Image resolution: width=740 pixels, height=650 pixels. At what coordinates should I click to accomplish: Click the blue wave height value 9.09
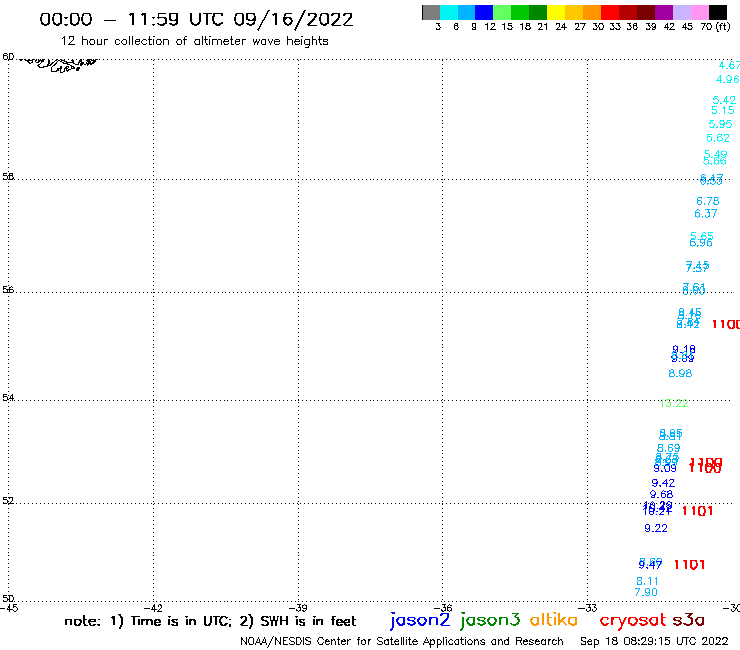click(x=665, y=469)
